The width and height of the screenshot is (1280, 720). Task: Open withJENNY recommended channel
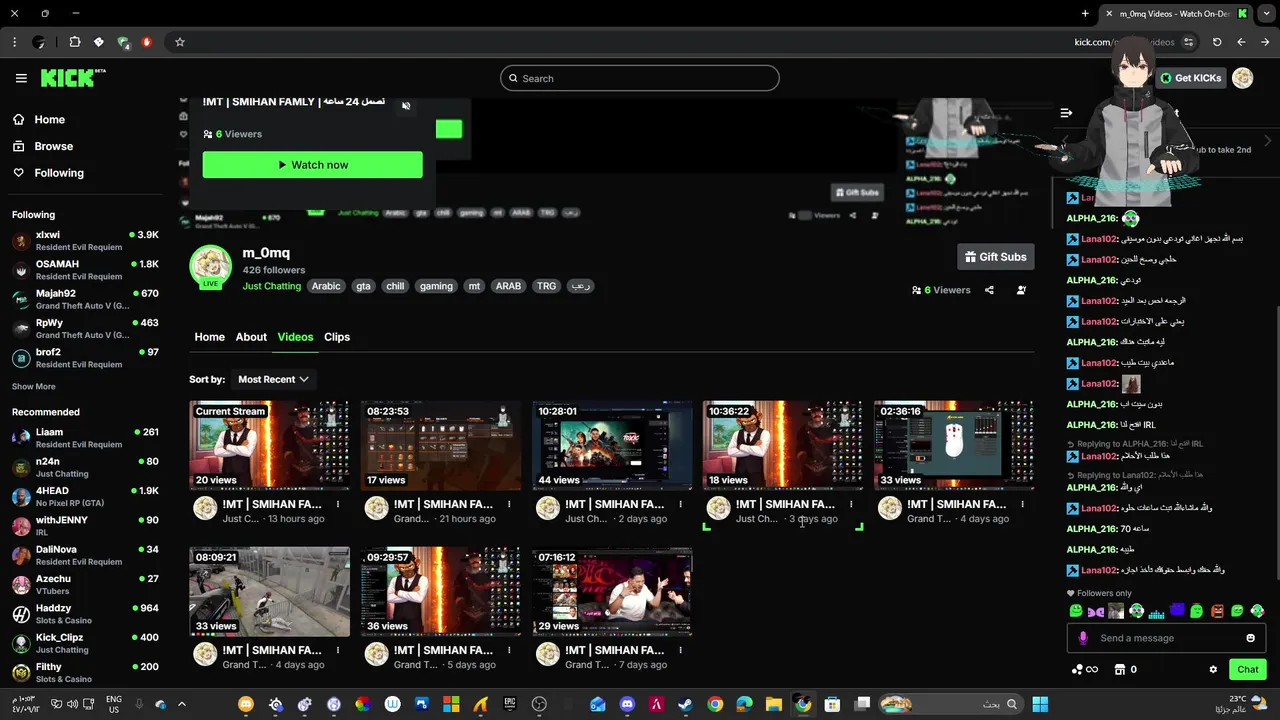pyautogui.click(x=85, y=526)
